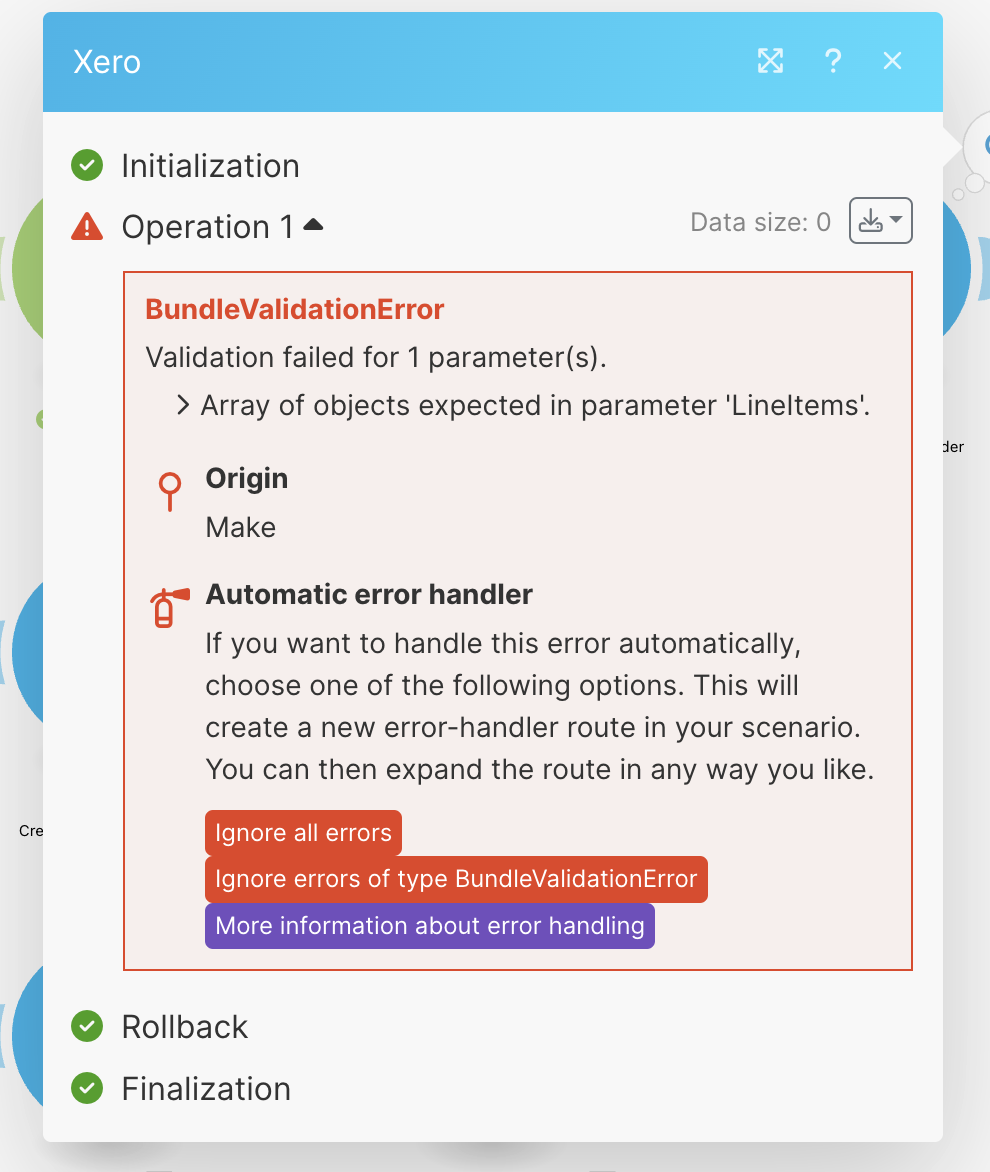Screen dimensions: 990x1172
Task: Select the Finalization step label
Action: point(206,1089)
